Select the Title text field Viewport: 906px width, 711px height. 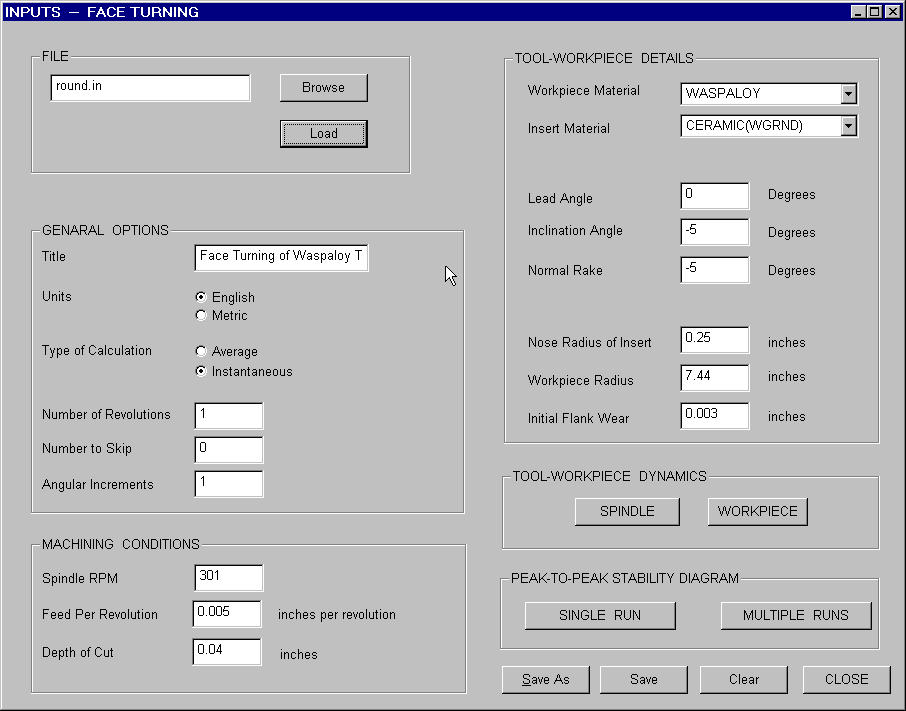[281, 257]
